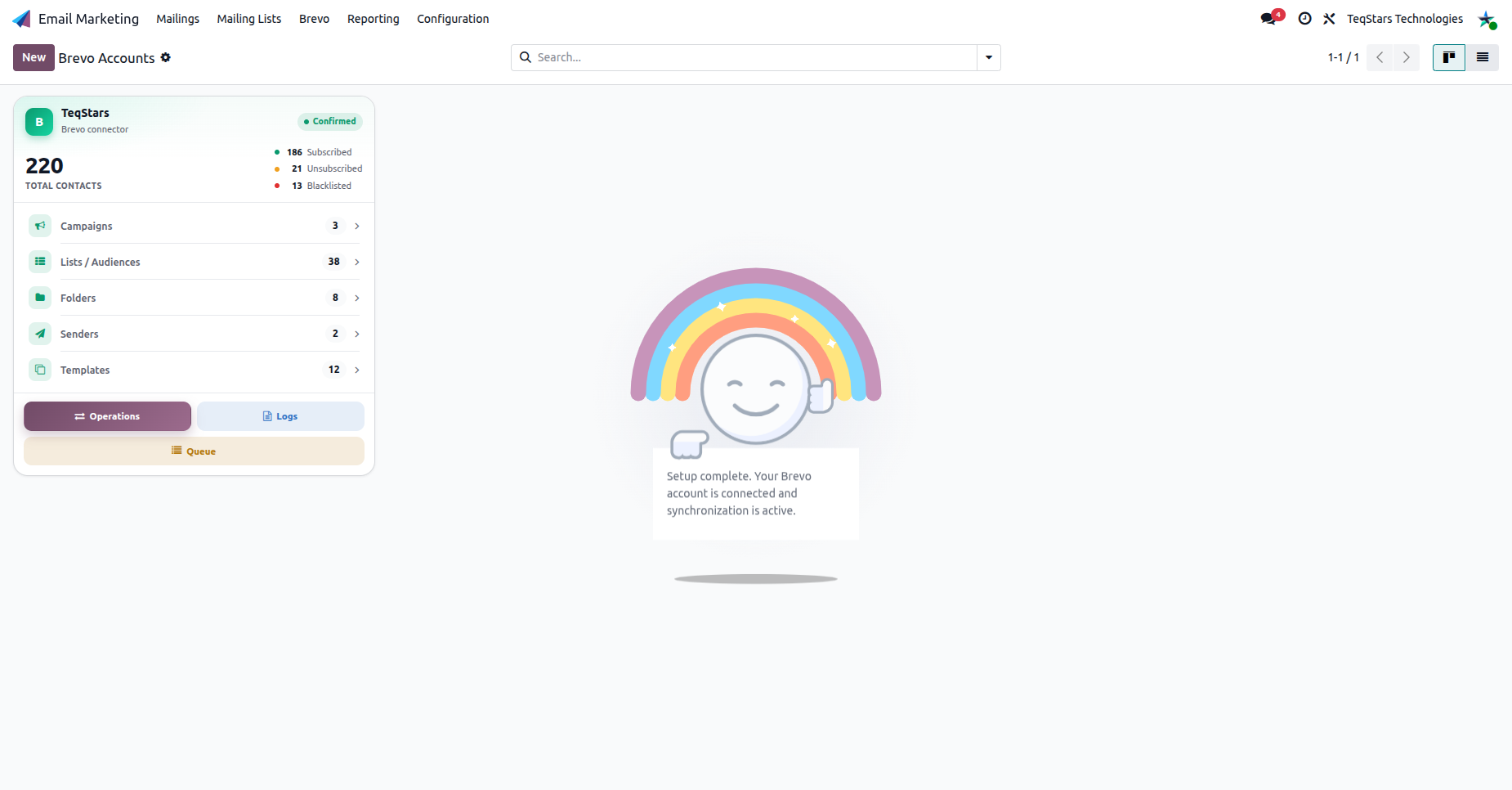The image size is (1512, 790).
Task: Click the search magnifier icon
Action: 526,57
